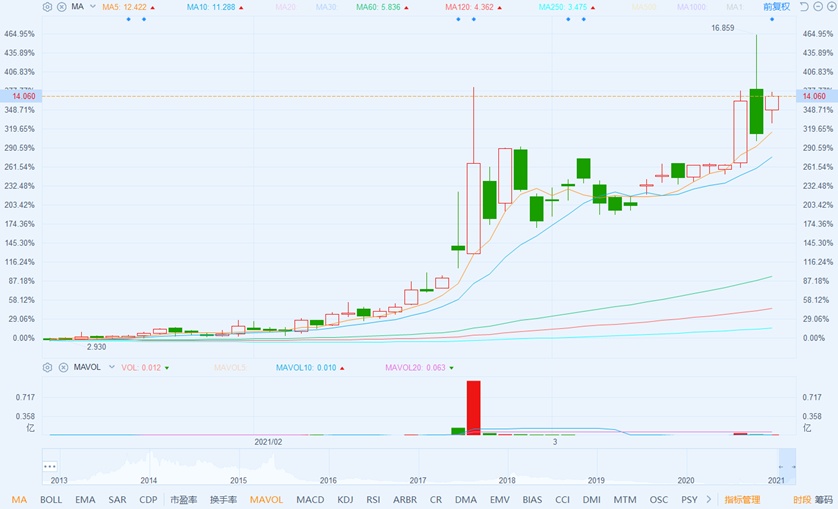Click the 时段 button

point(802,499)
